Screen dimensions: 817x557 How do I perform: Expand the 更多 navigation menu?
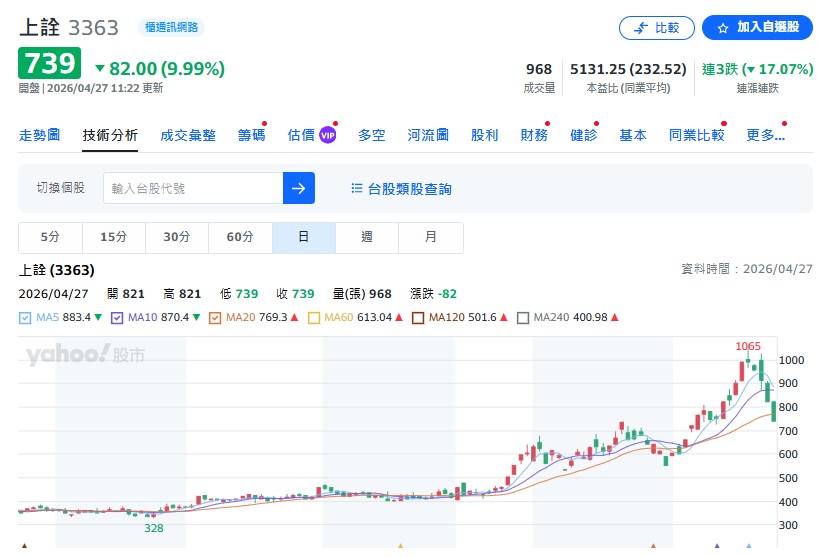click(x=765, y=135)
